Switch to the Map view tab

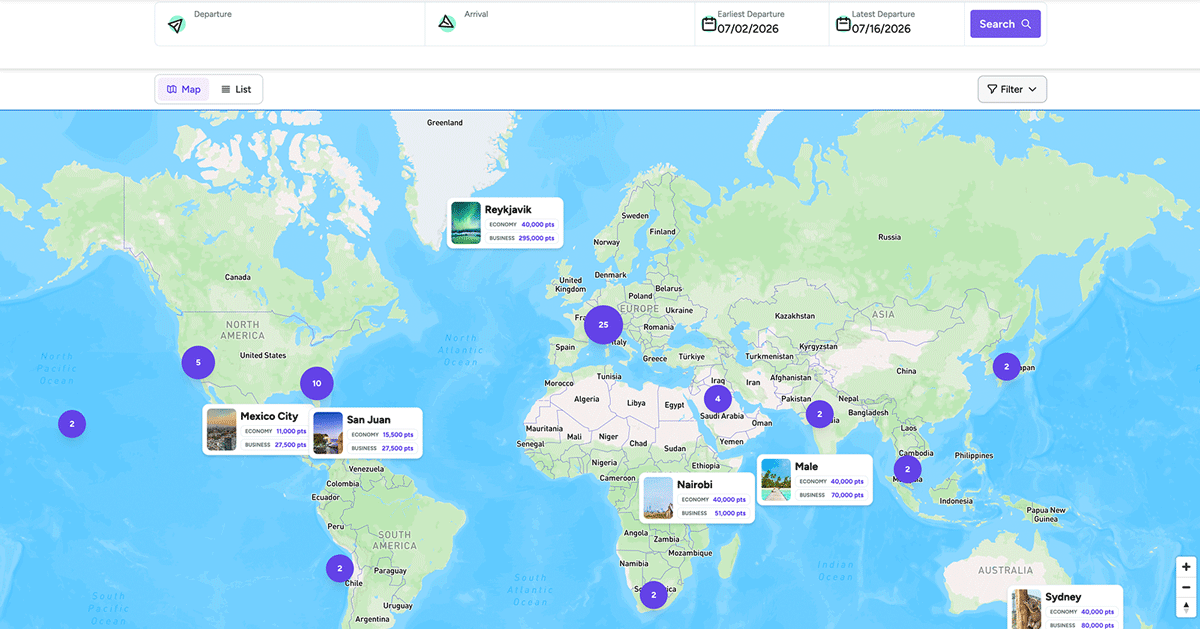coord(184,89)
